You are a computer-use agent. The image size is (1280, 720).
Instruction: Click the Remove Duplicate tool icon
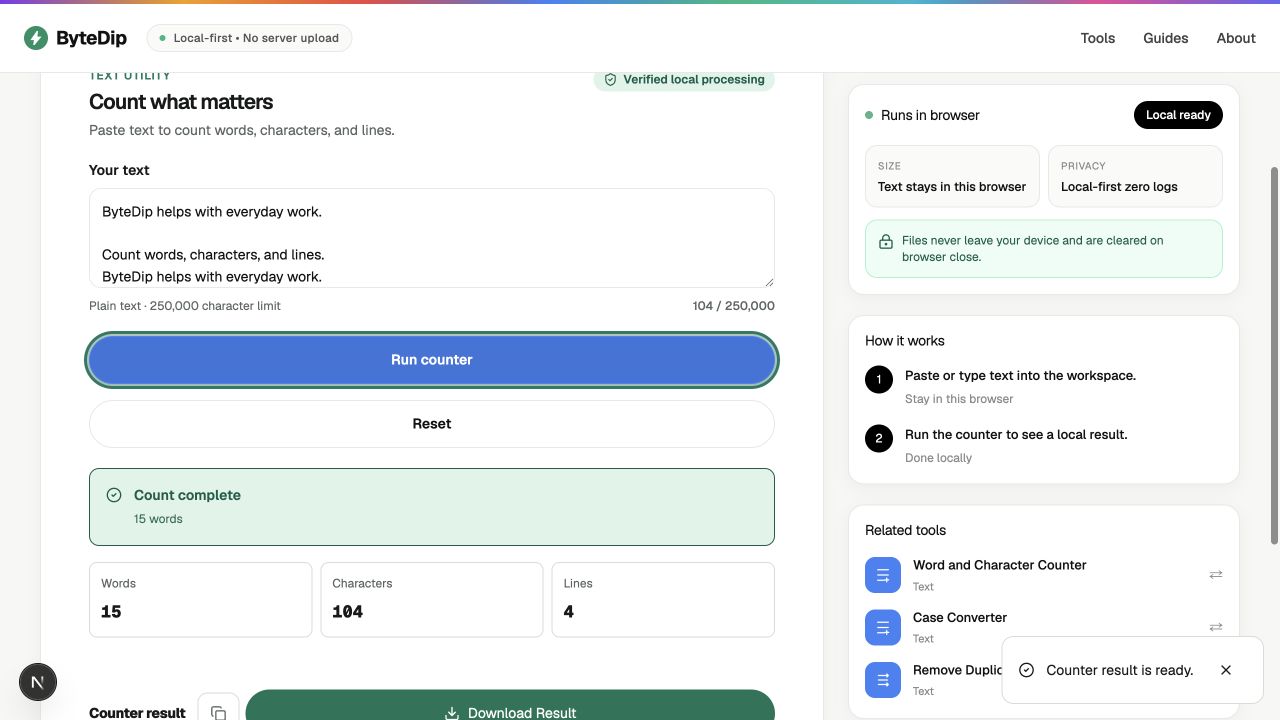coord(883,680)
